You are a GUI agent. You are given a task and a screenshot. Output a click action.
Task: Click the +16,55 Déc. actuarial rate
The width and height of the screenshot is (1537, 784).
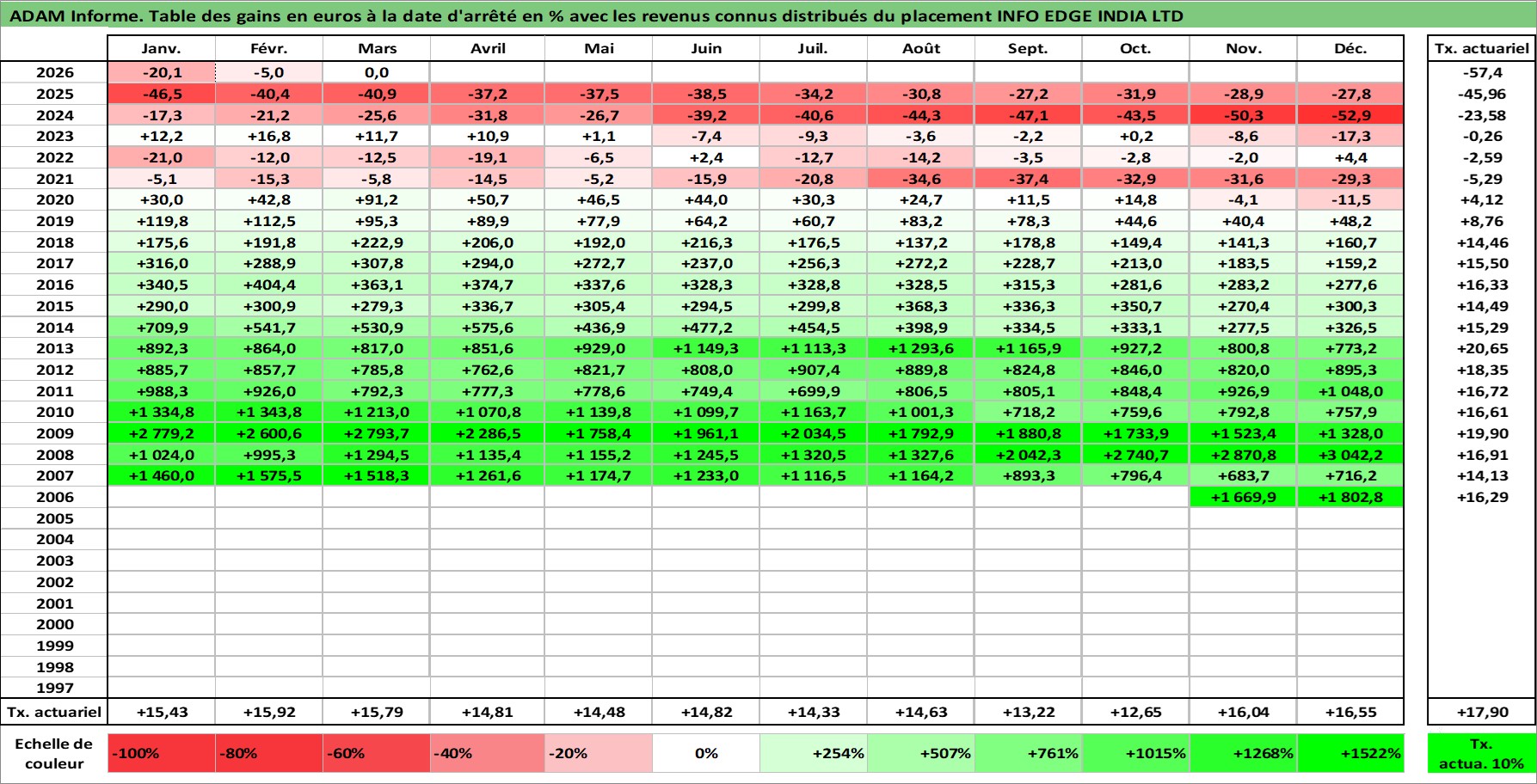(x=1350, y=712)
